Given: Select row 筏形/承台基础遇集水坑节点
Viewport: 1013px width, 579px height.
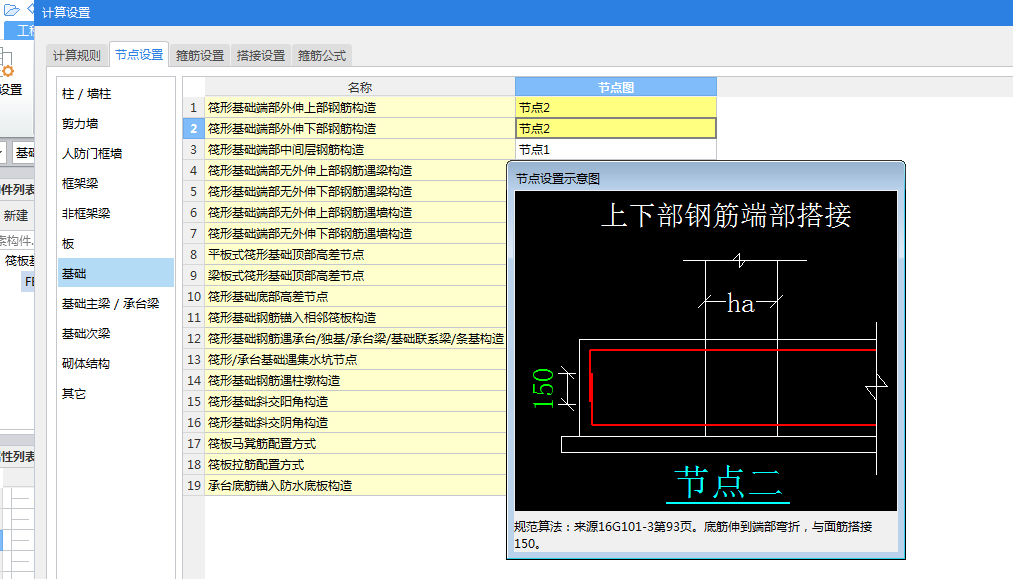Looking at the screenshot, I should (x=356, y=359).
